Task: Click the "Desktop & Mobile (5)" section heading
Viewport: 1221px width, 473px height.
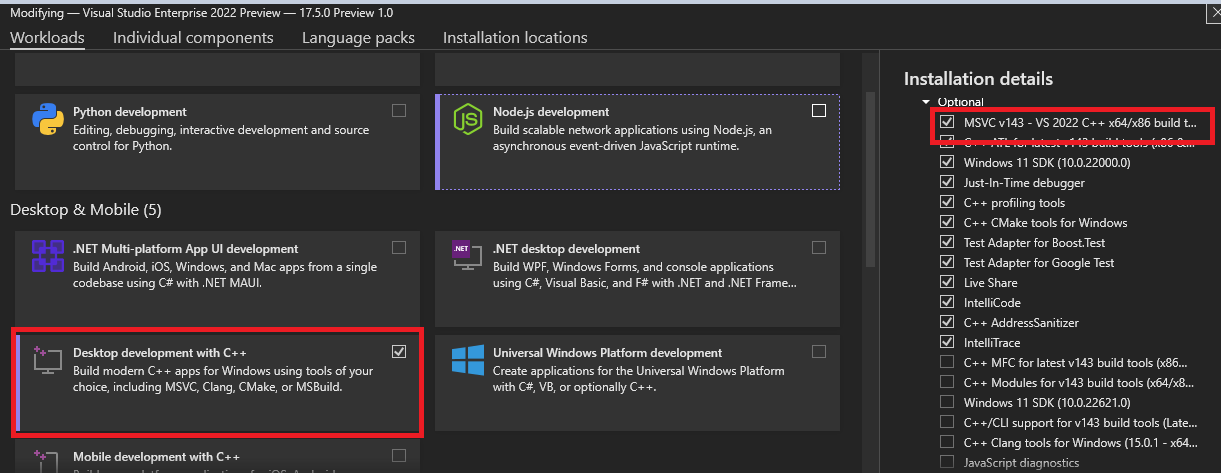Action: pos(86,210)
